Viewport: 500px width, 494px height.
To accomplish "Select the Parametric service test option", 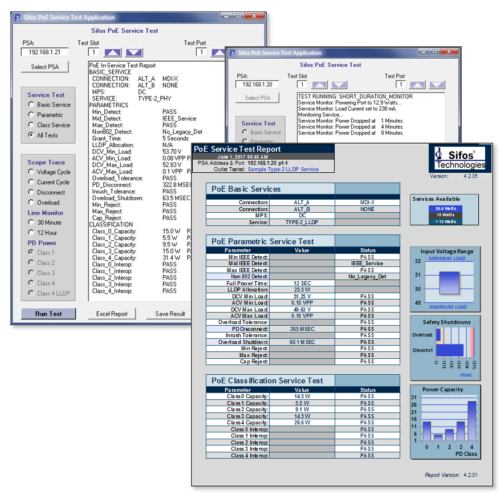I will (31, 115).
